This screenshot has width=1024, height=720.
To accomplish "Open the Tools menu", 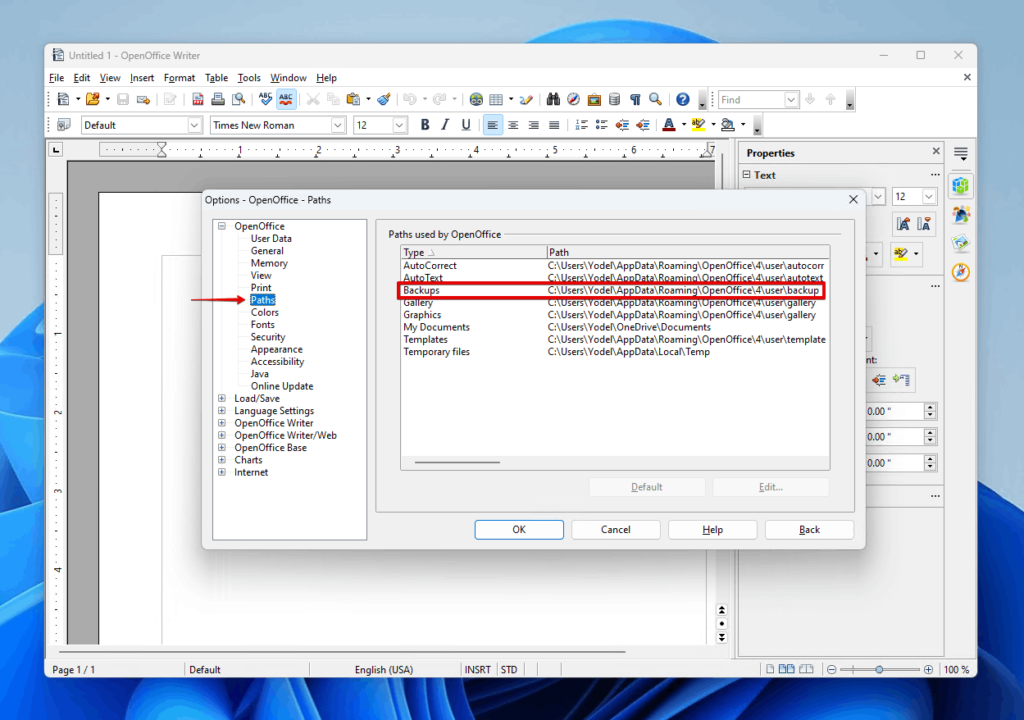I will [x=249, y=78].
